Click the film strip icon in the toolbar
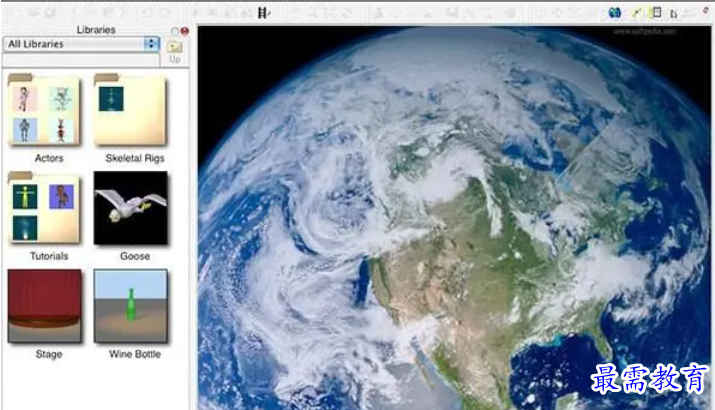This screenshot has height=410, width=715. click(x=264, y=13)
